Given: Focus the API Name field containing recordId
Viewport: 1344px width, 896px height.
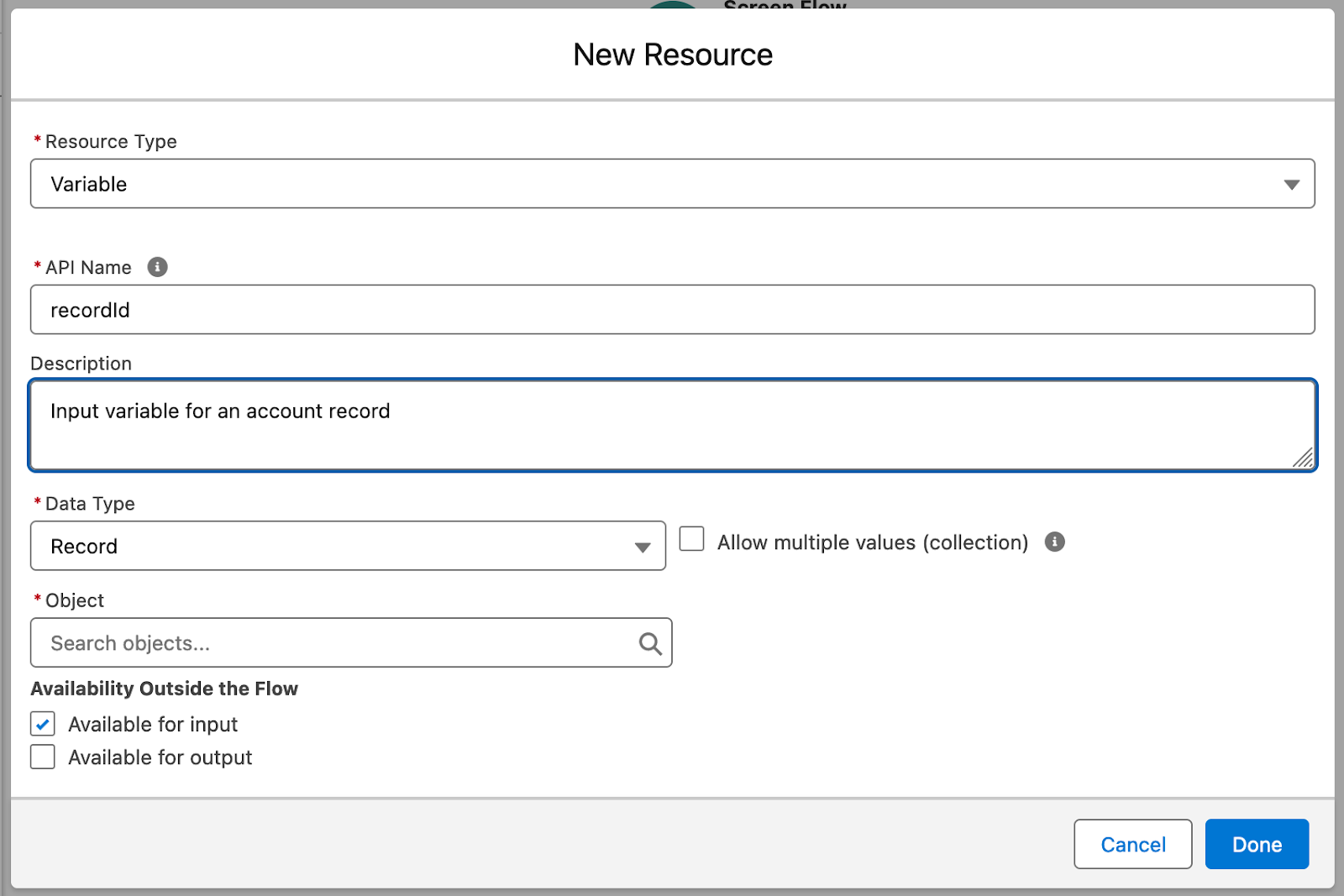Looking at the screenshot, I should [x=672, y=310].
